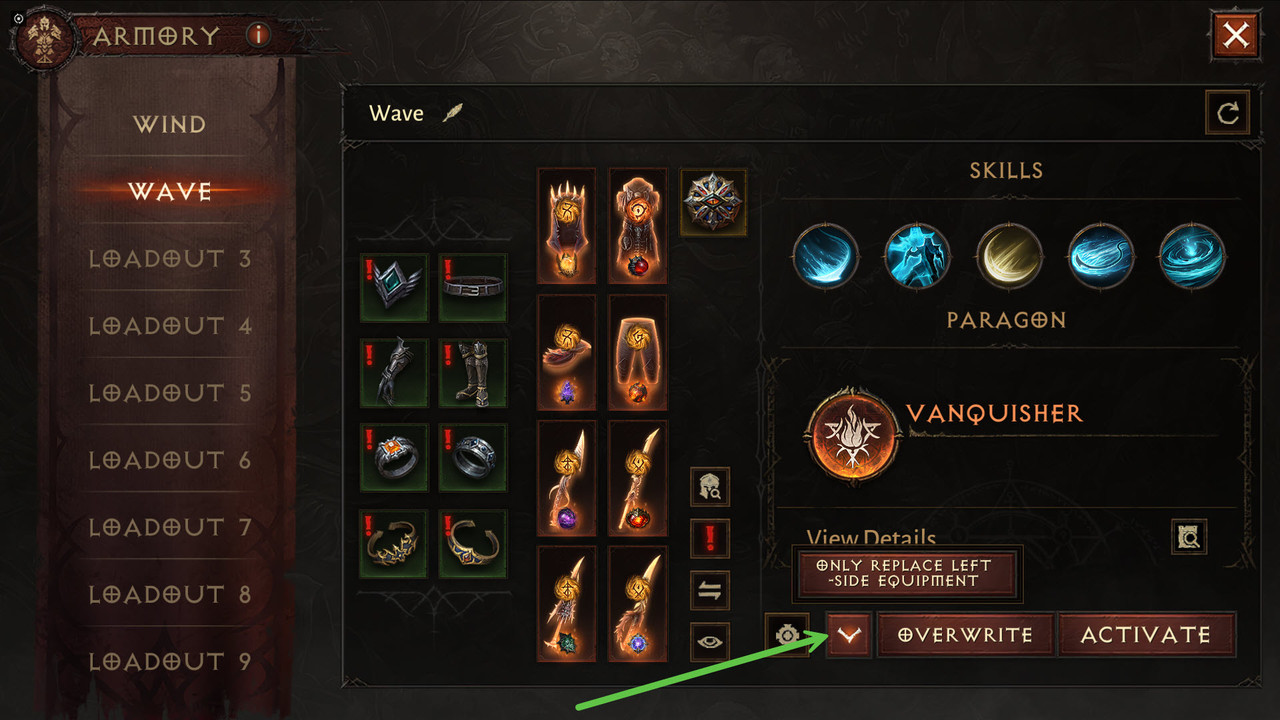Click the helmet inspect icon

pyautogui.click(x=710, y=487)
